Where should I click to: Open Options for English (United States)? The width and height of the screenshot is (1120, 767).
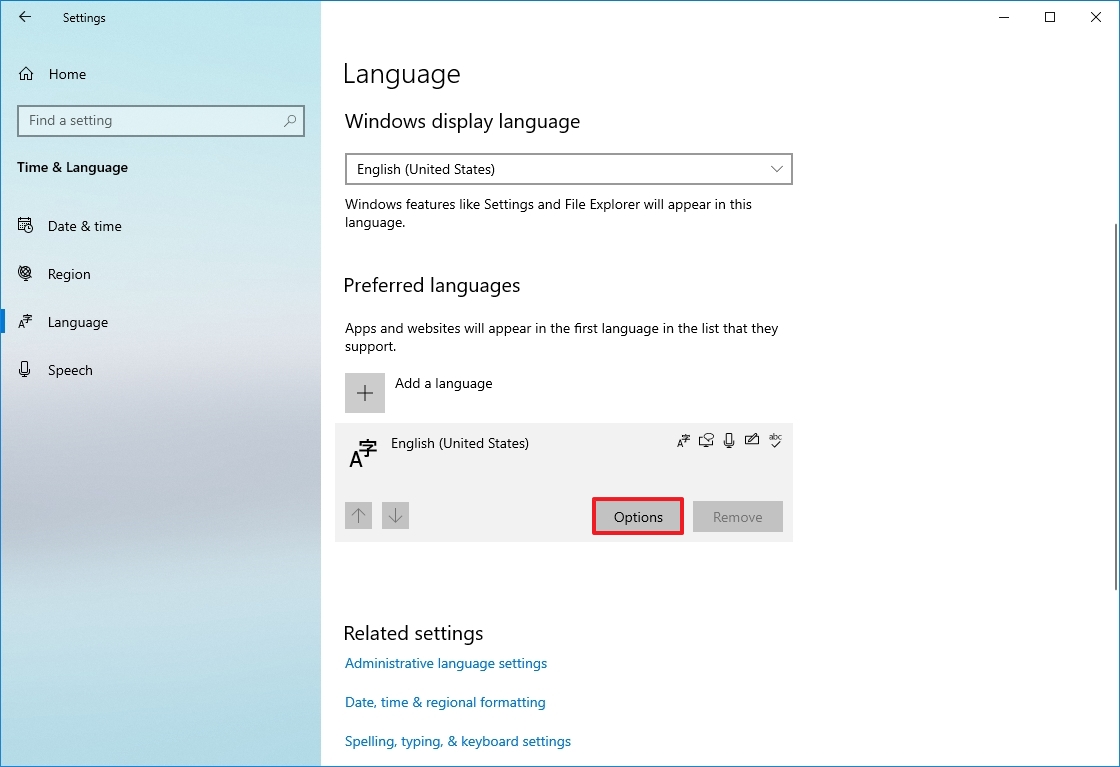coord(638,516)
